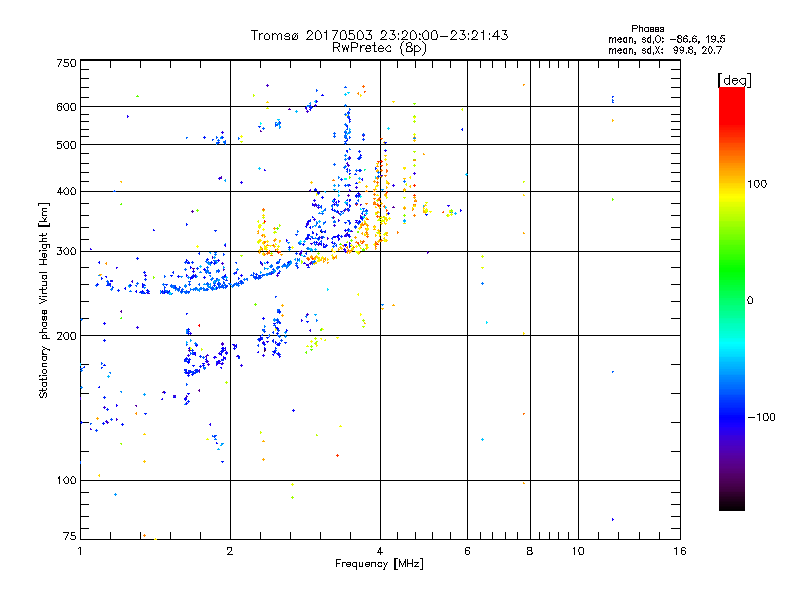Click the y-axis tick label "600"
The height and width of the screenshot is (600, 800).
coord(66,107)
